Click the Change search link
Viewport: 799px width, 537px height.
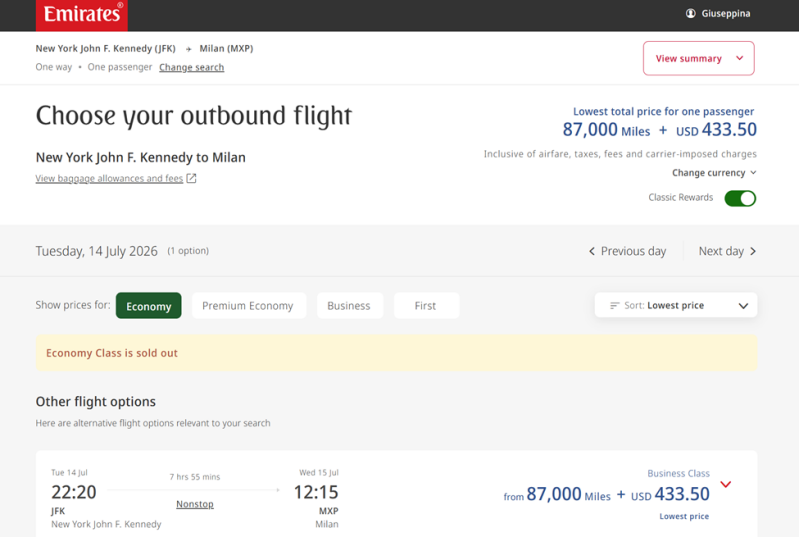[x=191, y=68]
